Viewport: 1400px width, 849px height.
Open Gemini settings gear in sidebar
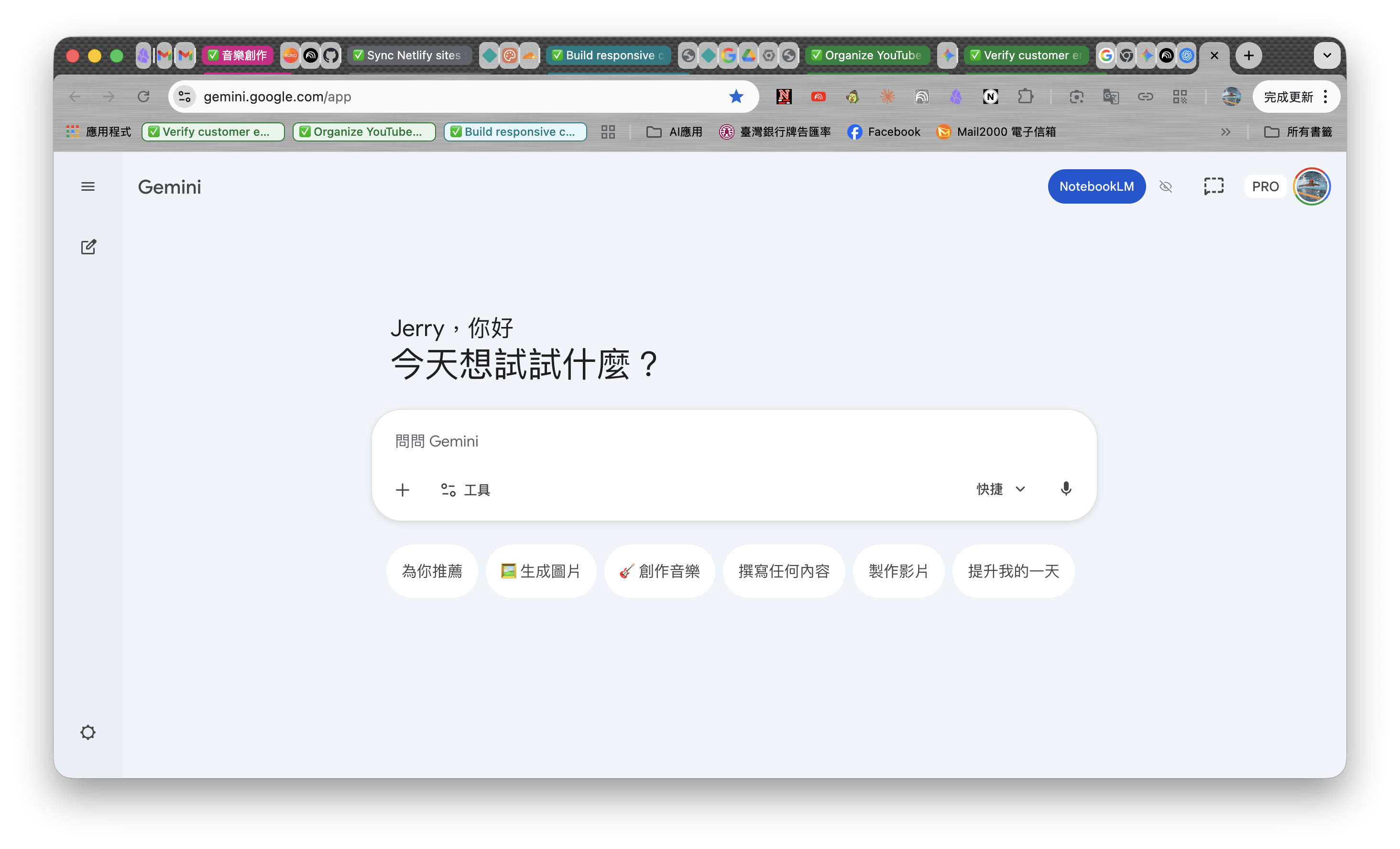point(88,732)
